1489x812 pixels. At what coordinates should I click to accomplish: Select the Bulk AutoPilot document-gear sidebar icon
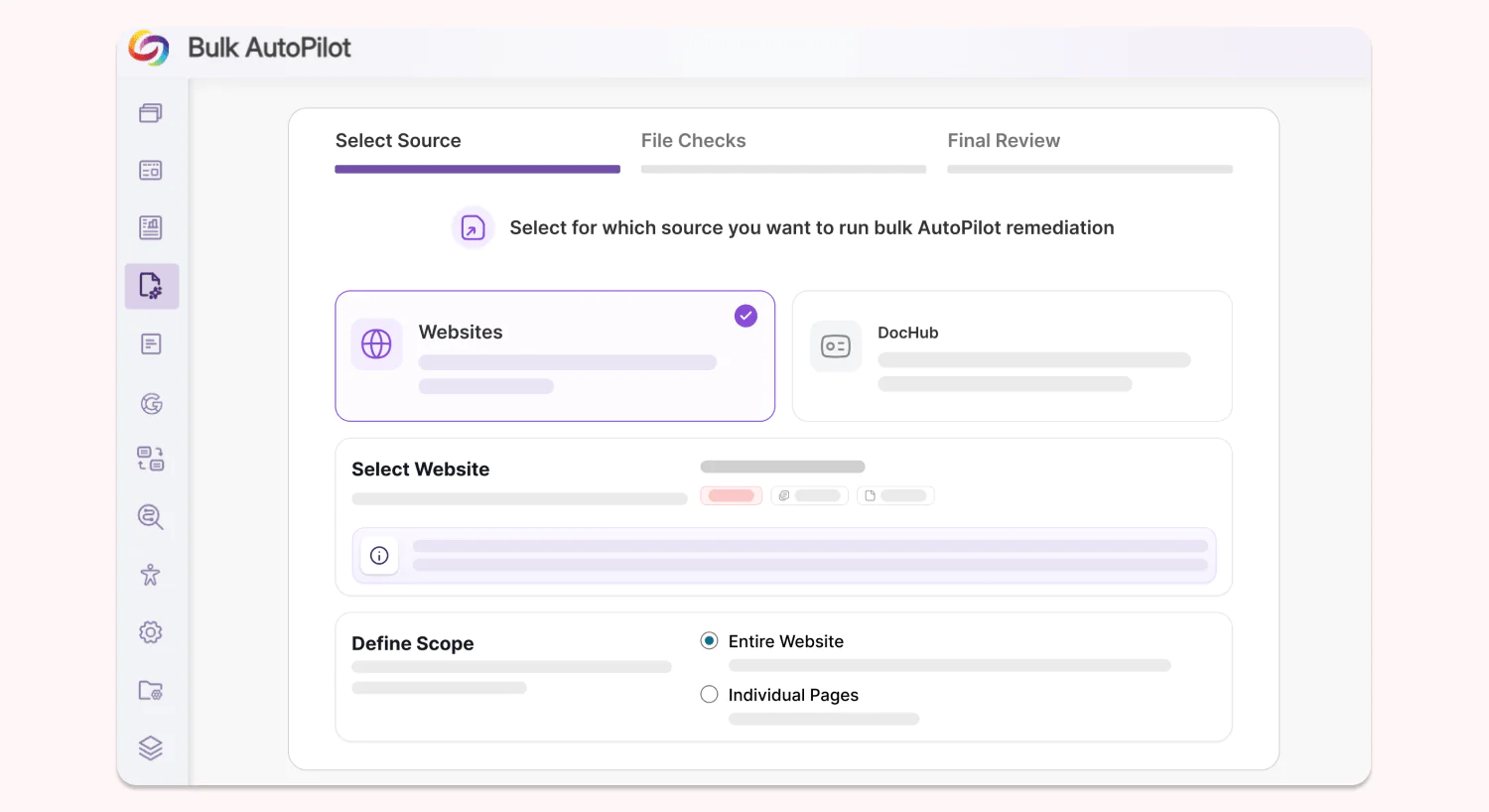coord(152,286)
